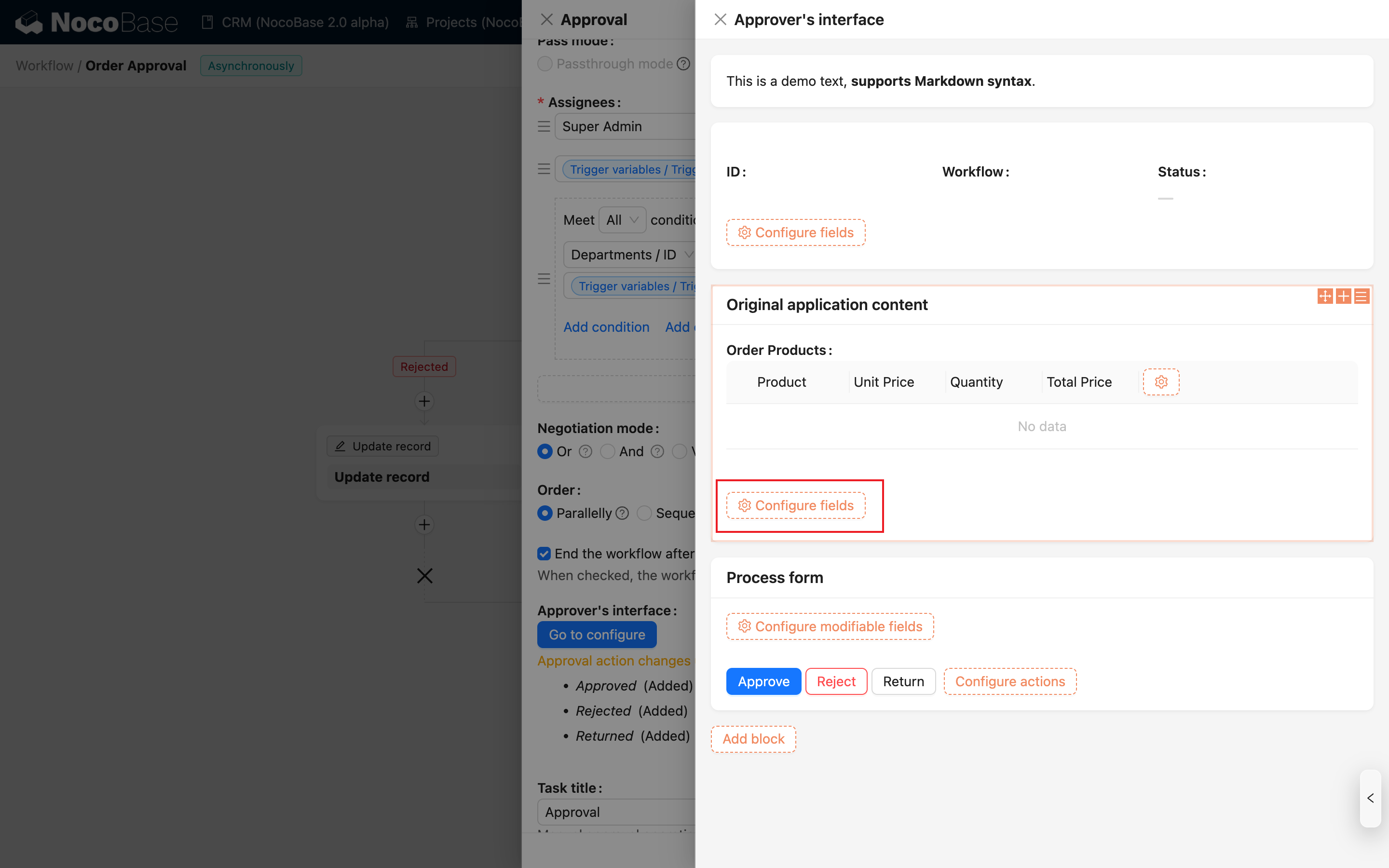Click drag handle beside Super Admin assignee
Image resolution: width=1389 pixels, height=868 pixels.
click(x=544, y=126)
